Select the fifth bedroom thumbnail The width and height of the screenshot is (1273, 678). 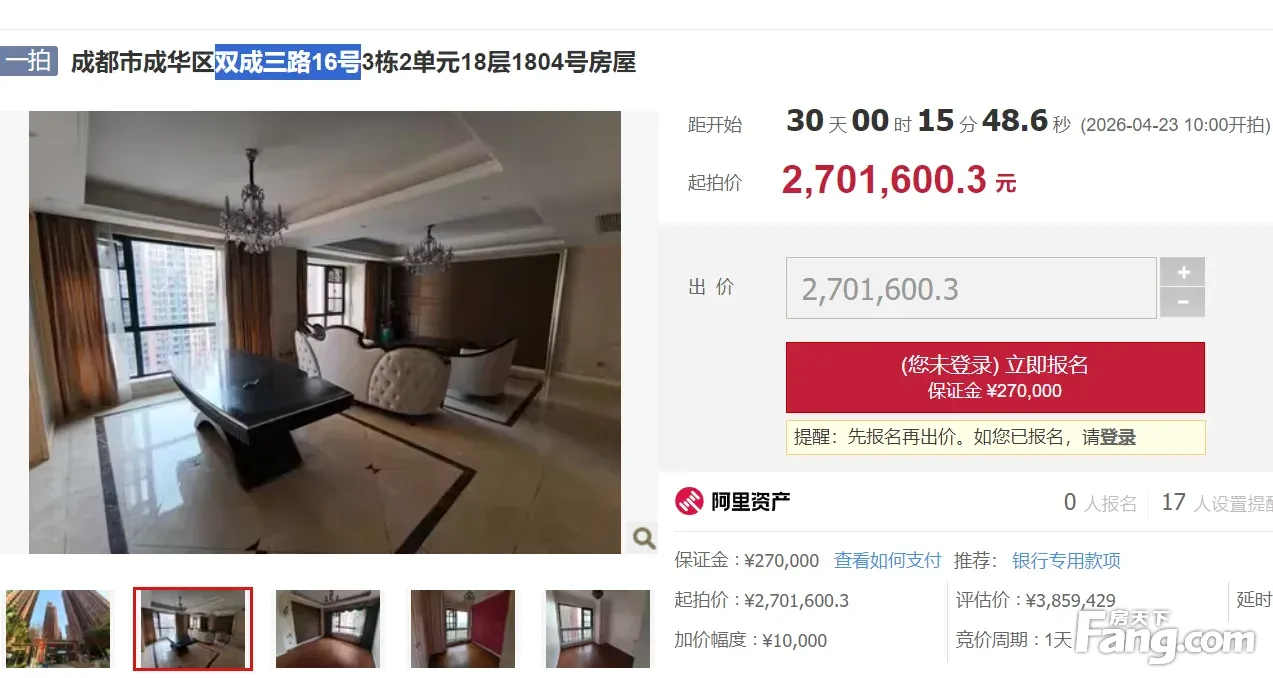(597, 629)
